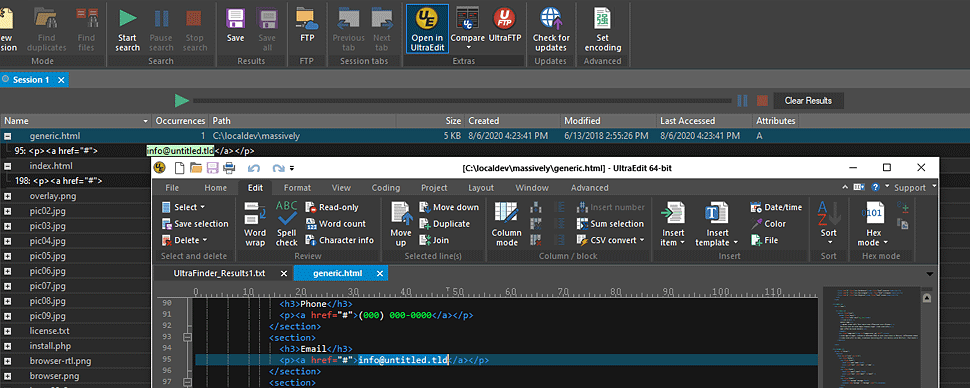Click Open in UltraEdit button
This screenshot has width=970, height=388.
427,28
